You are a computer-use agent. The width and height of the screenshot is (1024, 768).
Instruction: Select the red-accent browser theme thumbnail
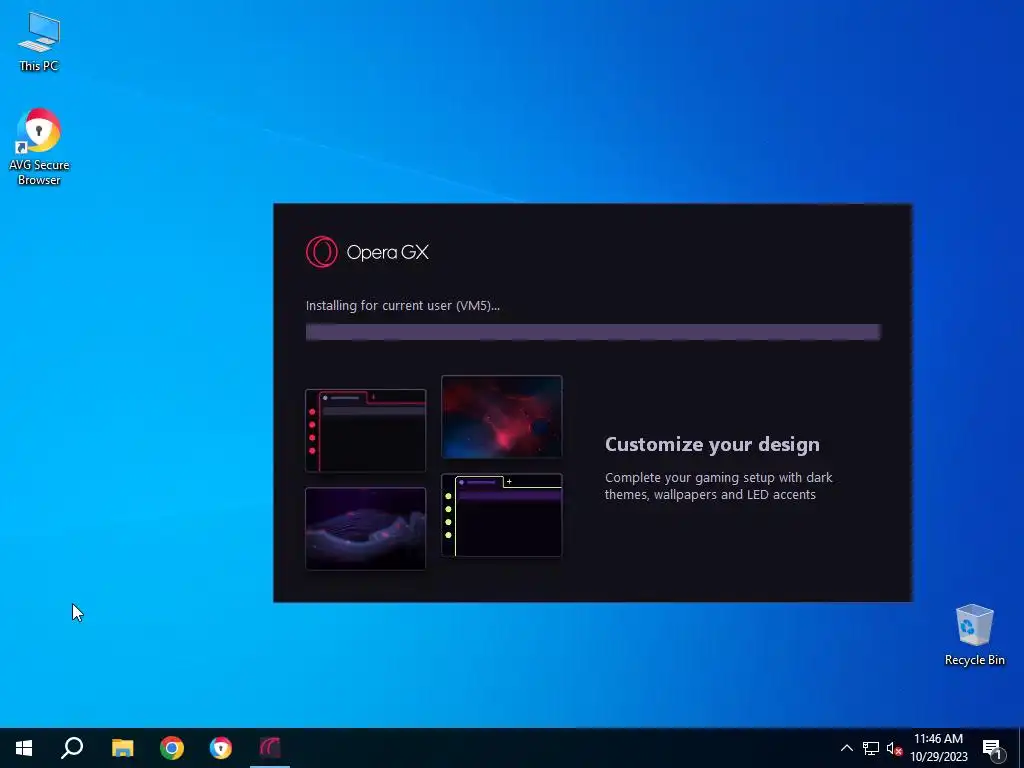click(x=366, y=430)
